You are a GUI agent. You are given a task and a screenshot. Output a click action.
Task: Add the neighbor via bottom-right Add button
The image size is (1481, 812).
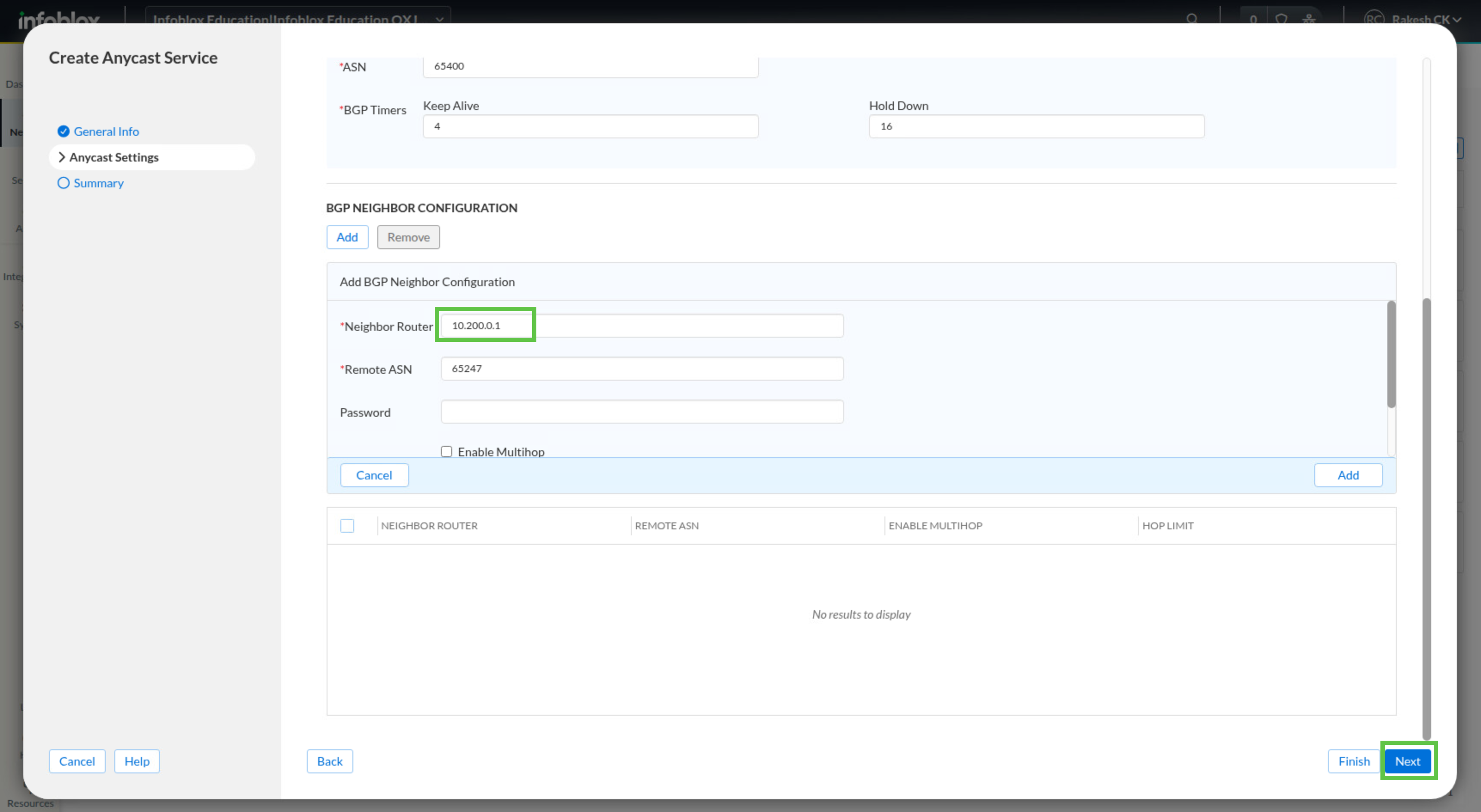[x=1348, y=475]
